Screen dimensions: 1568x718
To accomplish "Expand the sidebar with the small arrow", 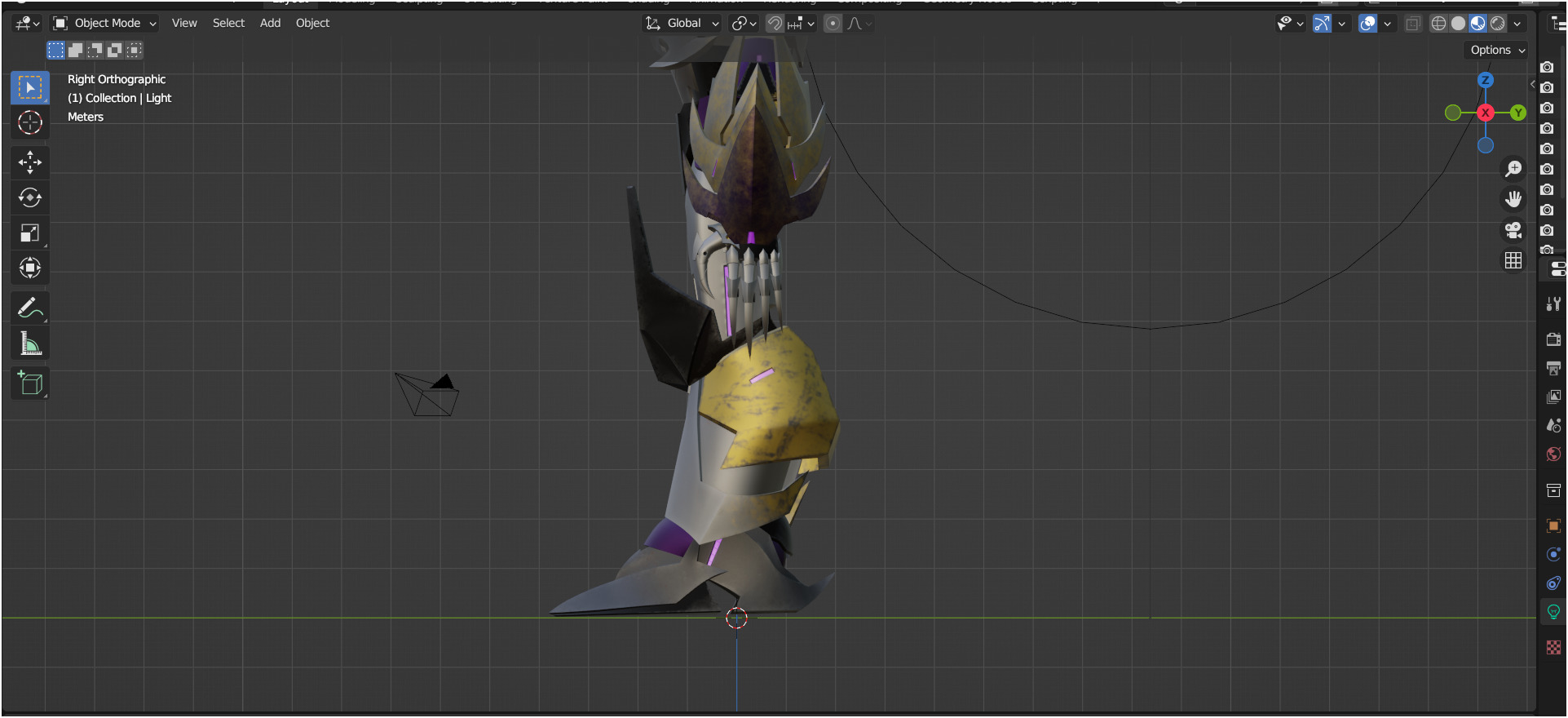I will [1532, 84].
